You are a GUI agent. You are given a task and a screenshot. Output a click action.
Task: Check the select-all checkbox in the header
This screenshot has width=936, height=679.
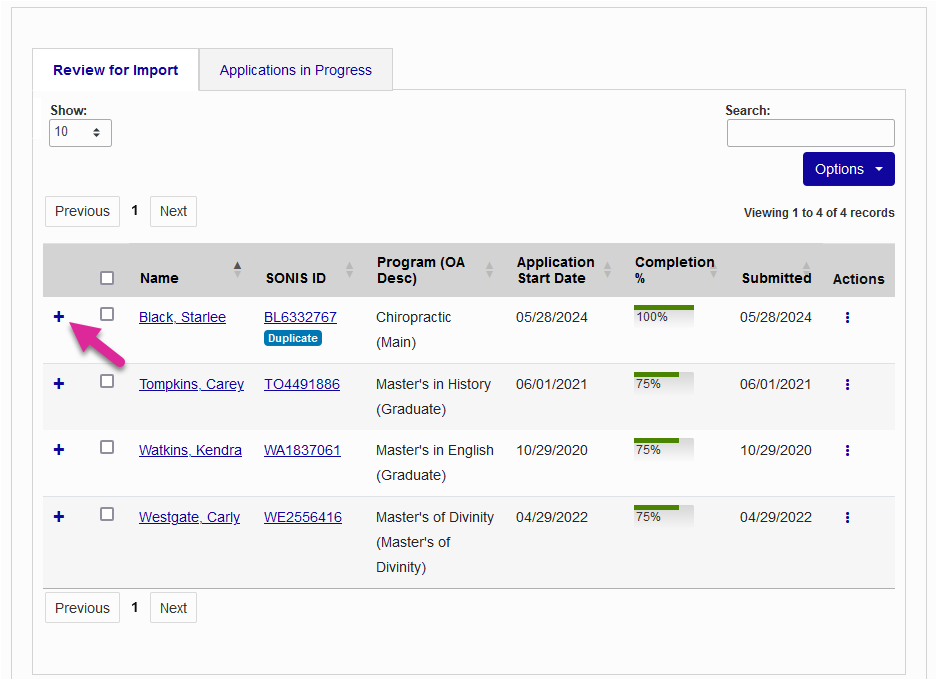pyautogui.click(x=107, y=278)
